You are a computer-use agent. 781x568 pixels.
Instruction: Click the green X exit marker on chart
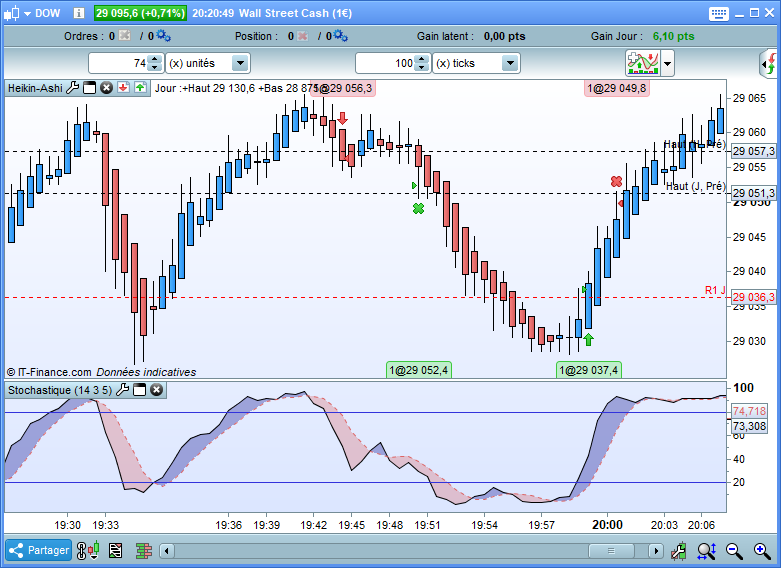[x=418, y=208]
